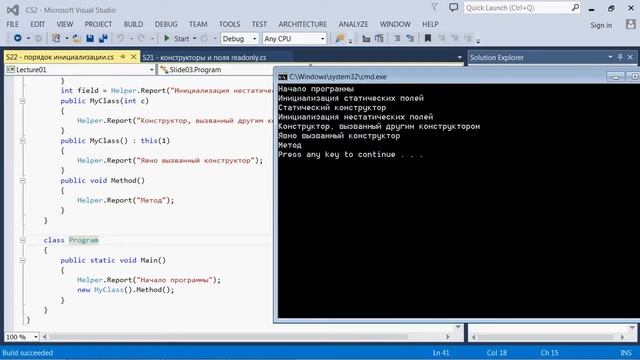Open the FILE menu
This screenshot has height=360, width=640.
(13, 24)
